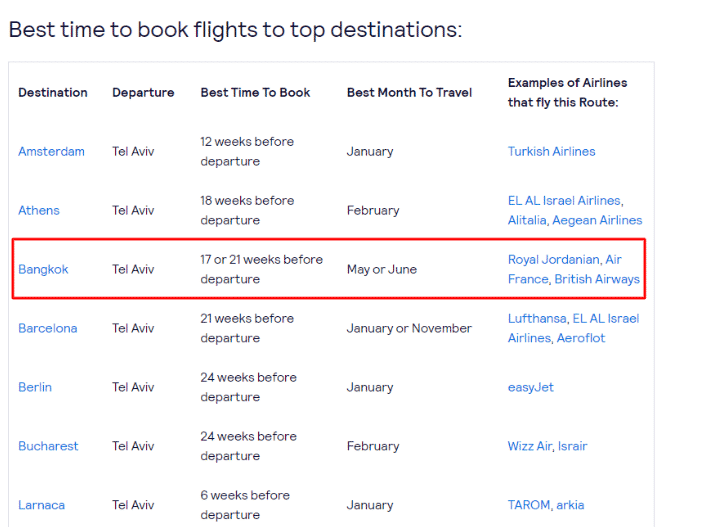701x527 pixels.
Task: Open the Lufthansa airline link
Action: 537,319
